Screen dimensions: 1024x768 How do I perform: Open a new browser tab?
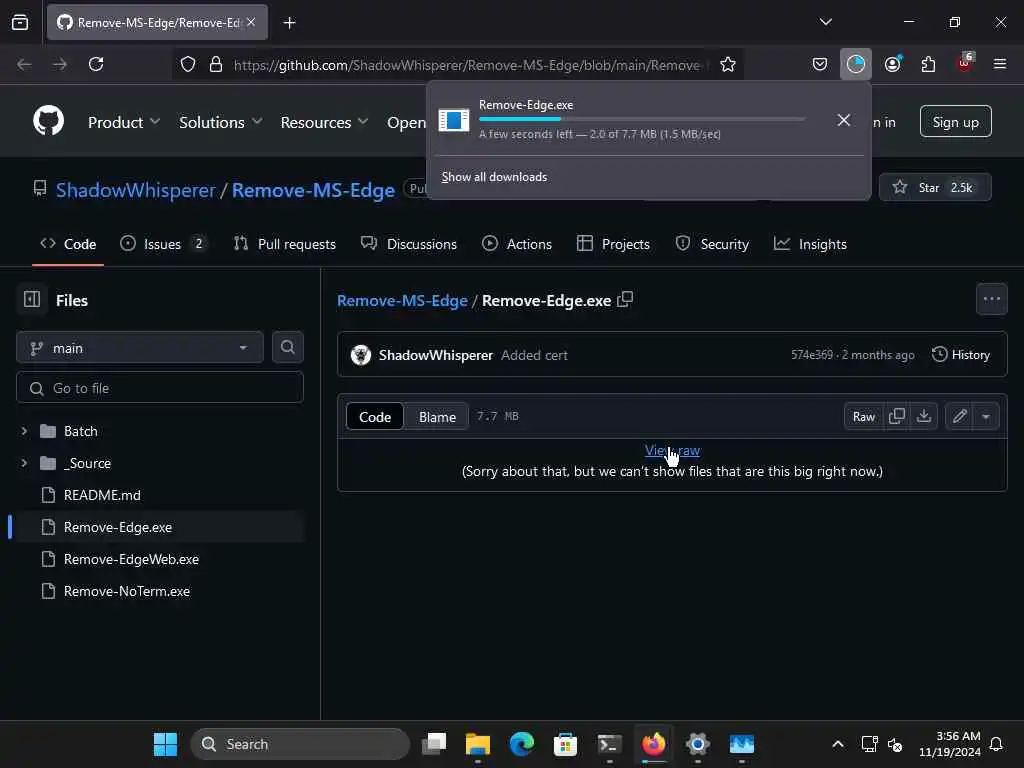click(289, 23)
